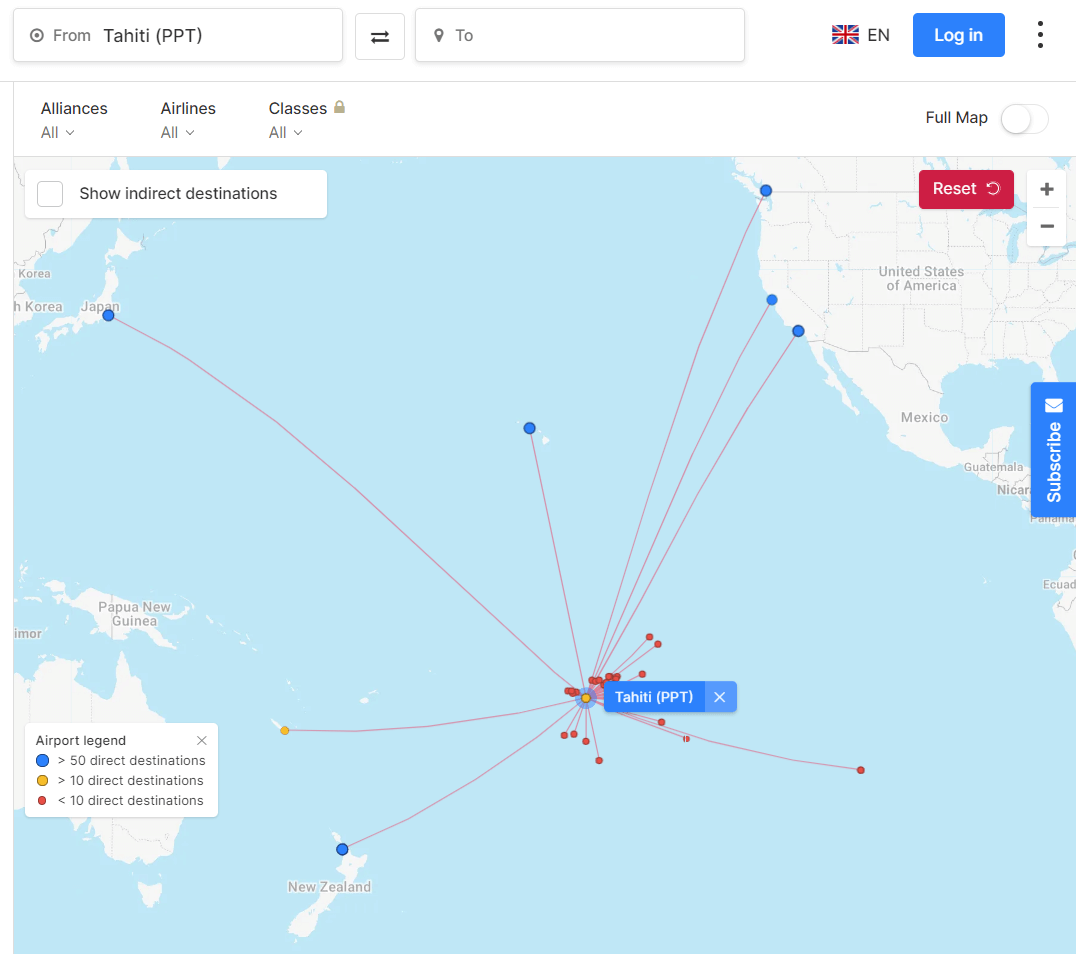Click the British flag language icon
The width and height of the screenshot is (1076, 954).
pyautogui.click(x=845, y=33)
